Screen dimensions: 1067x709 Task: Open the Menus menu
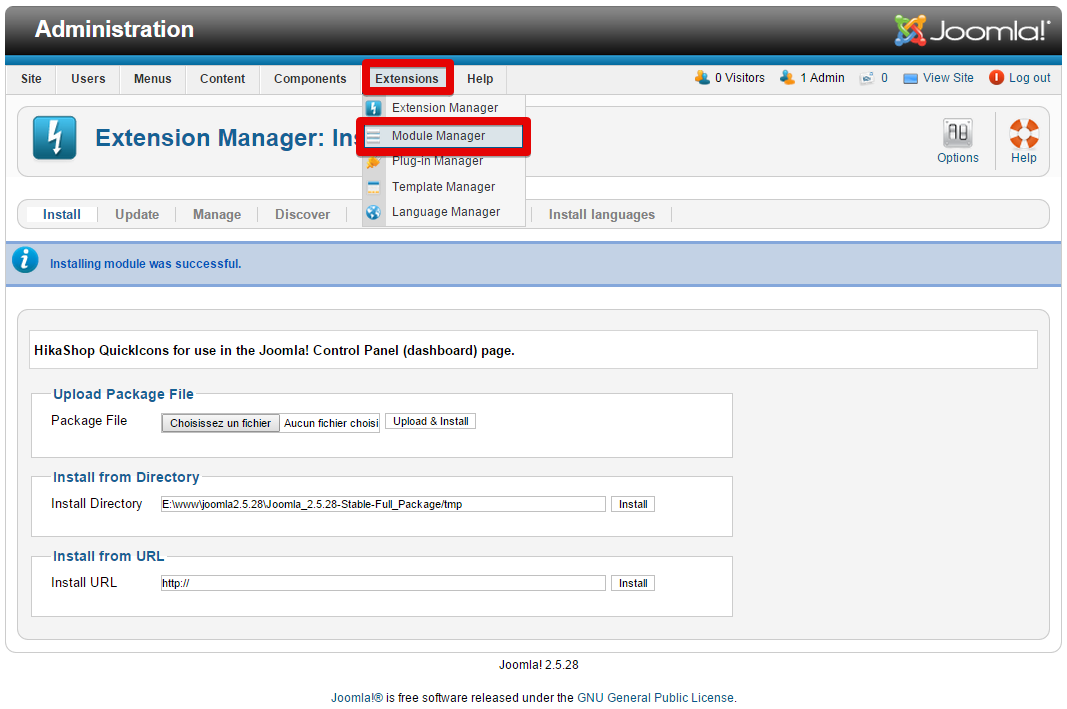(x=152, y=79)
